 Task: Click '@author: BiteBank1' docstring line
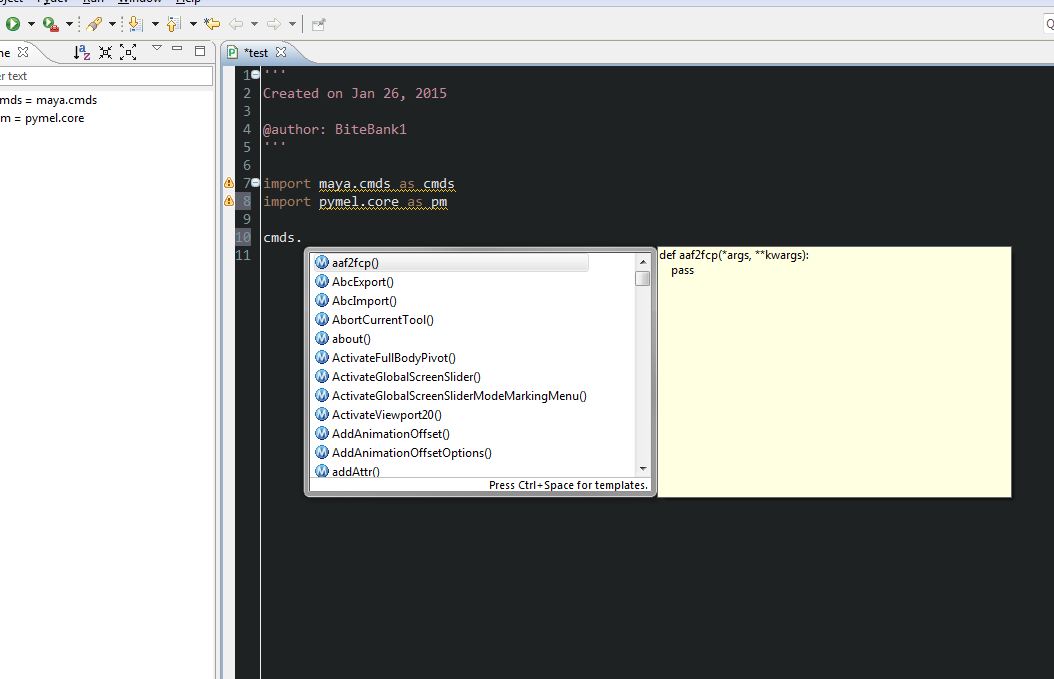(x=335, y=129)
